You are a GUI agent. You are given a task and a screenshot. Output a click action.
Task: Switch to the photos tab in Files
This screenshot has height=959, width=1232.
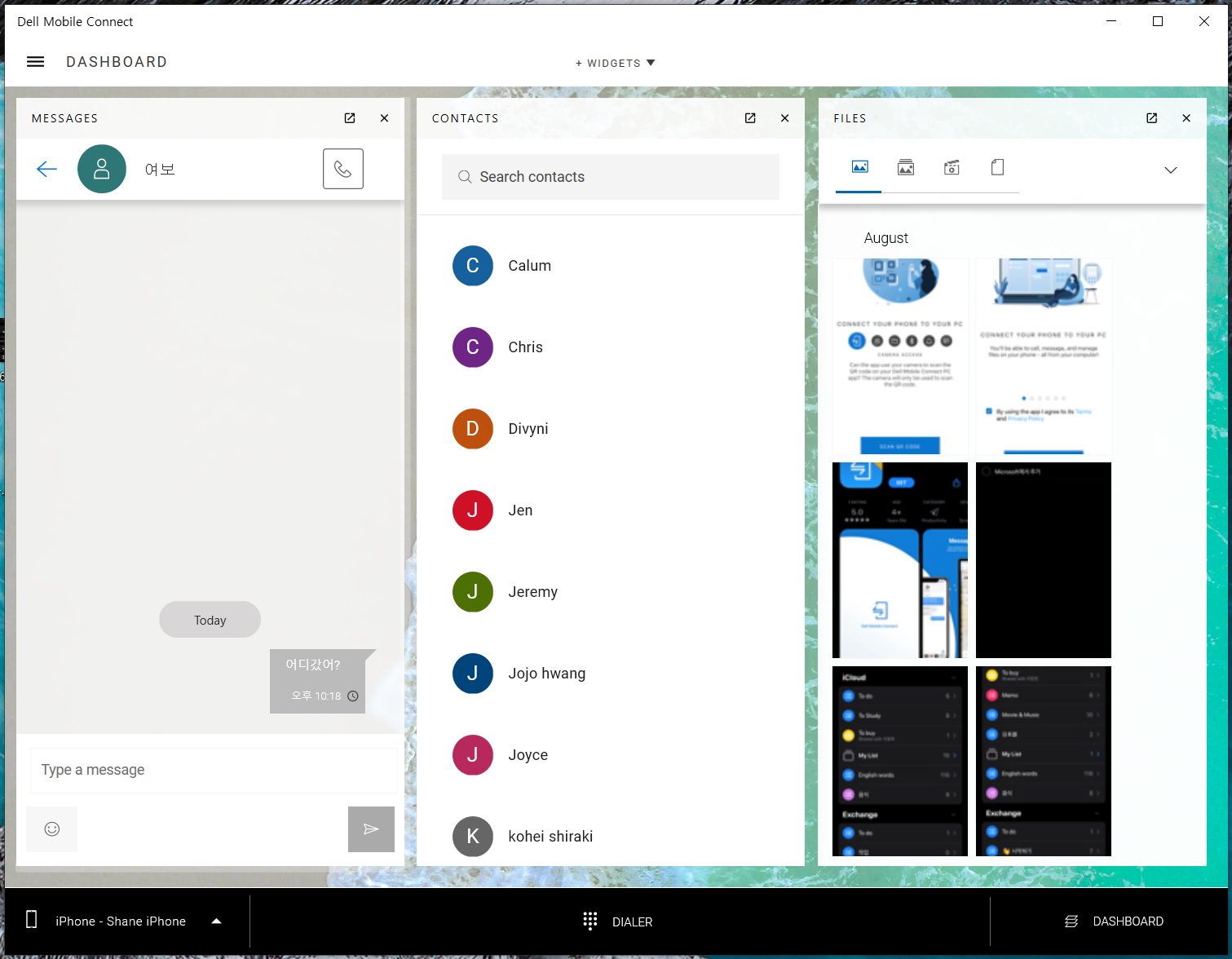[x=859, y=167]
